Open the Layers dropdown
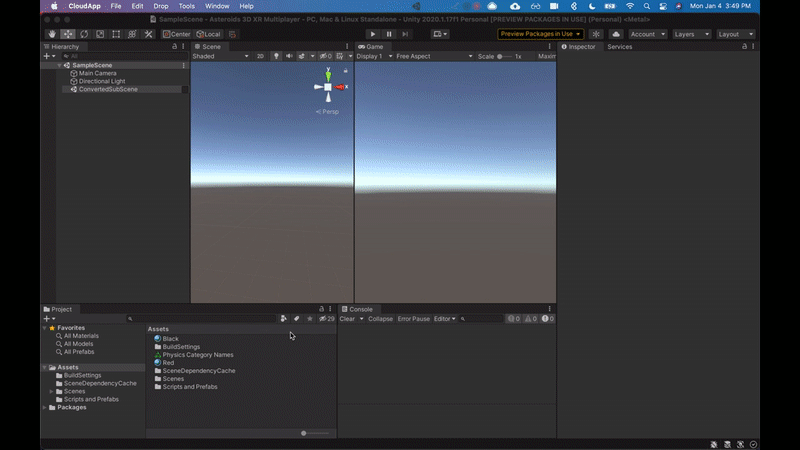Viewport: 800px width, 450px height. pyautogui.click(x=691, y=34)
